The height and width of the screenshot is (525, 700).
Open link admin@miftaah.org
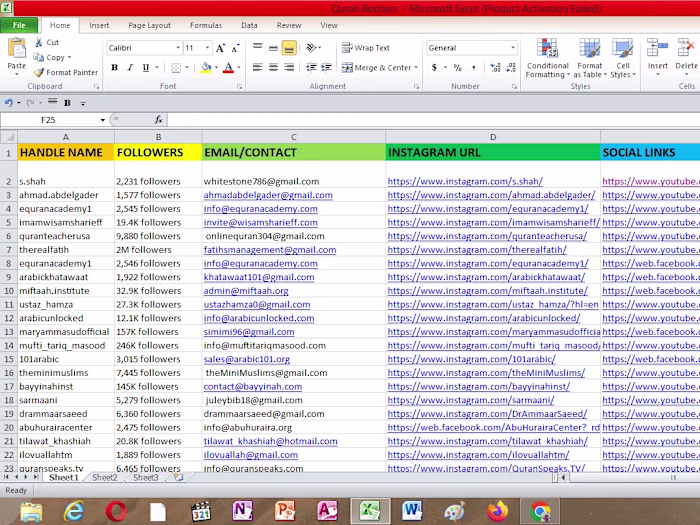(x=246, y=291)
